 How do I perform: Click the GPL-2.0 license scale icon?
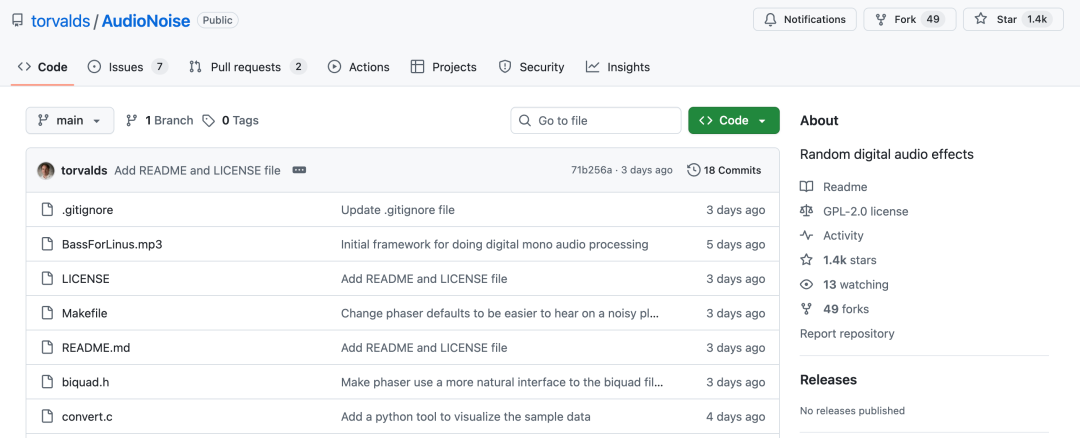click(x=807, y=211)
